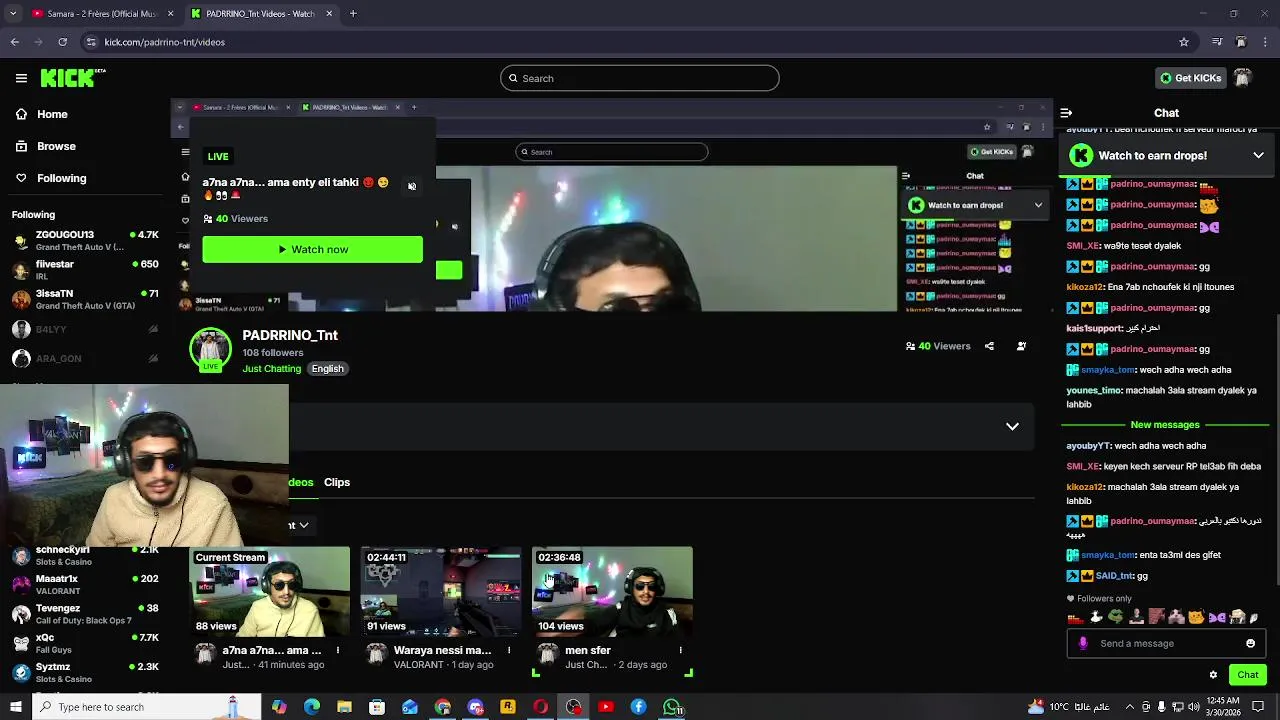This screenshot has height=720, width=1280.
Task: Bookmark this page with star icon
Action: point(1184,42)
